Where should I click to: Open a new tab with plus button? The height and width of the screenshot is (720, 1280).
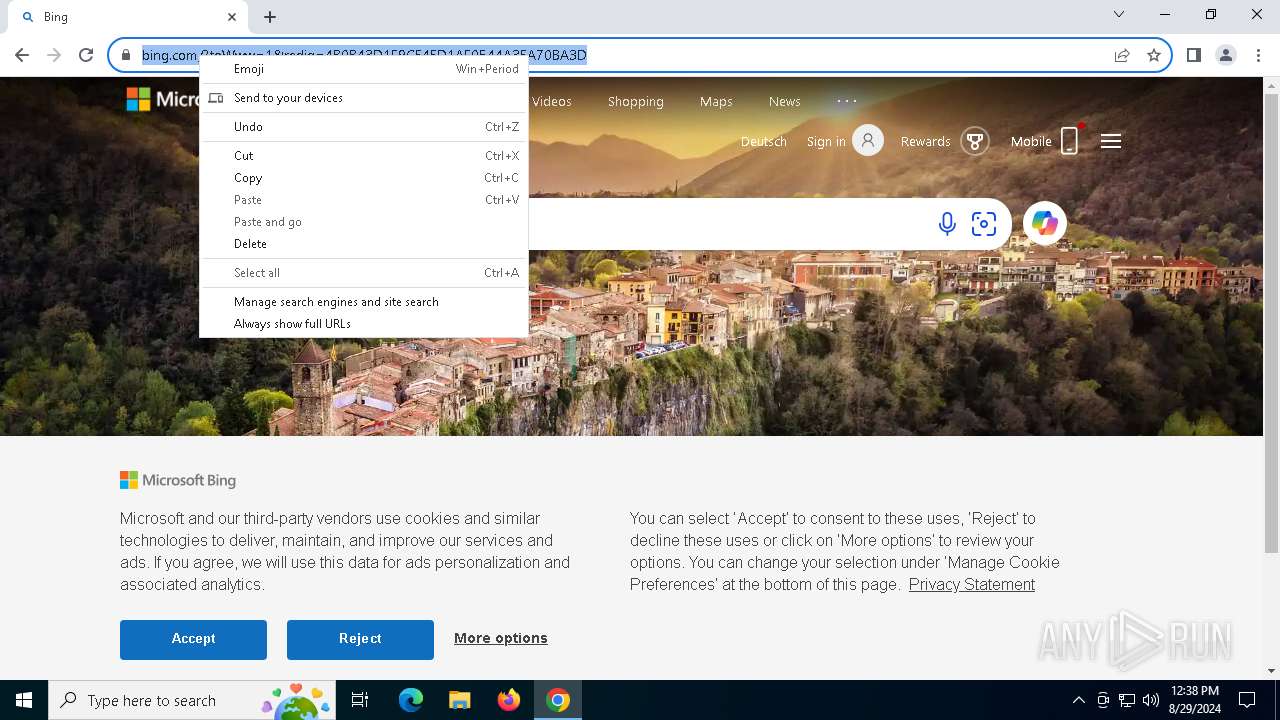[x=270, y=17]
